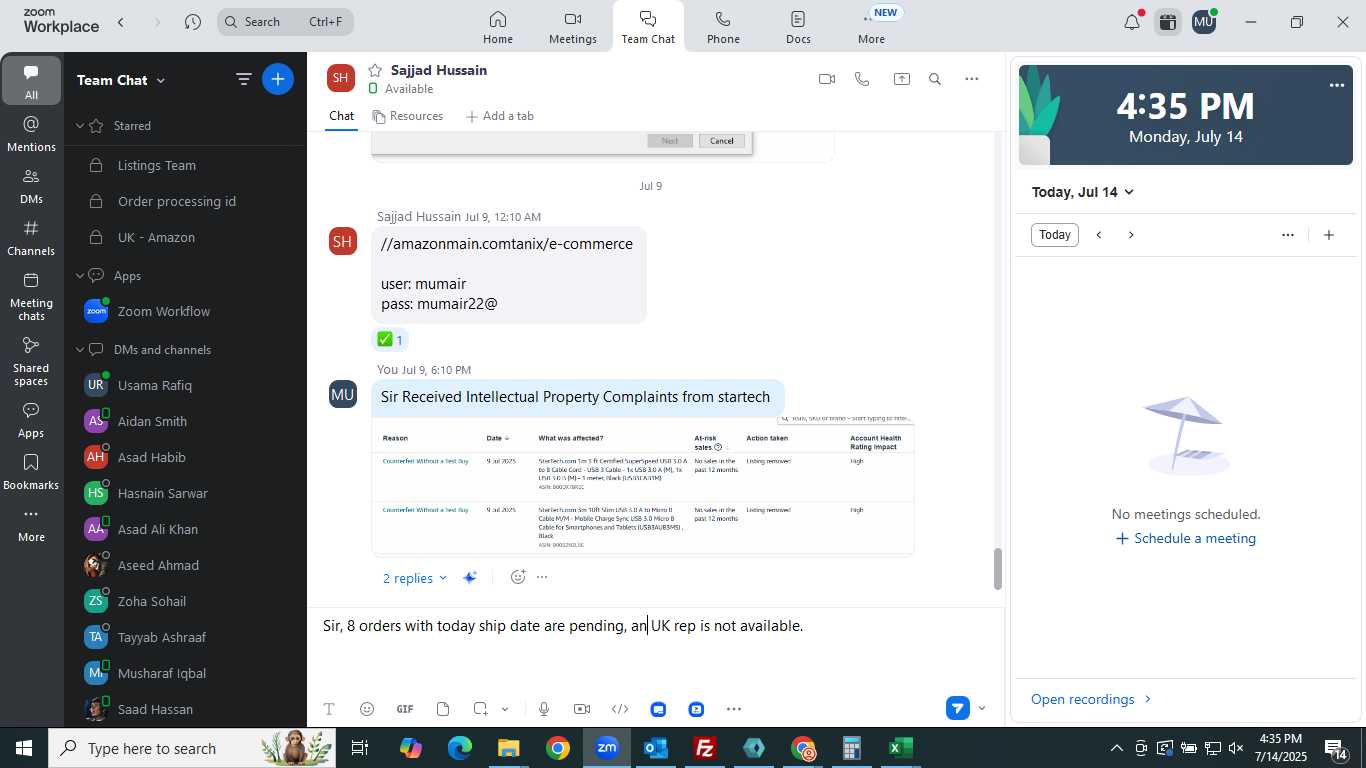1366x768 pixels.
Task: Open the emoji picker in compose toolbar
Action: pos(367,709)
